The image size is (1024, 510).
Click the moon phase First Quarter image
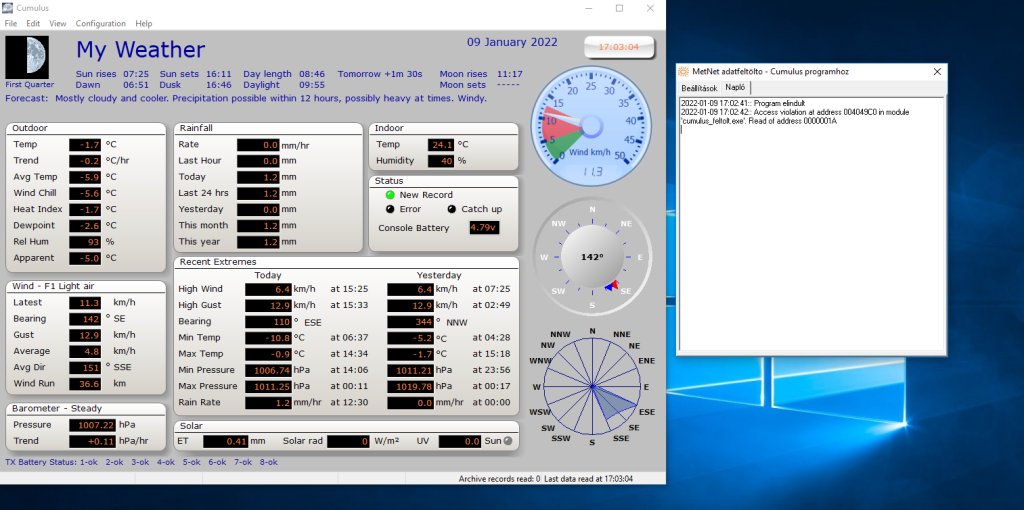(x=27, y=58)
